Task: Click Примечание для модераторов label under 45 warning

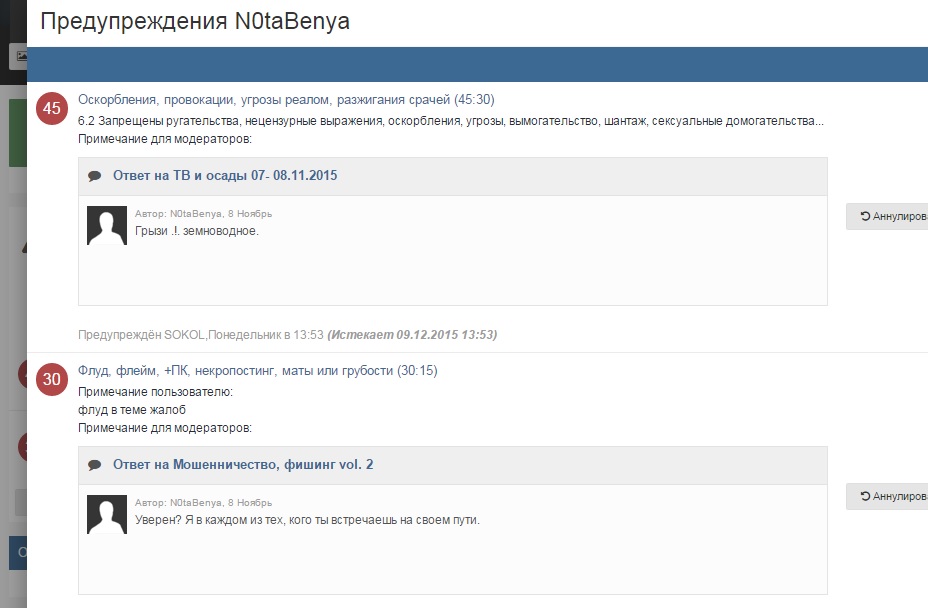Action: pos(165,139)
